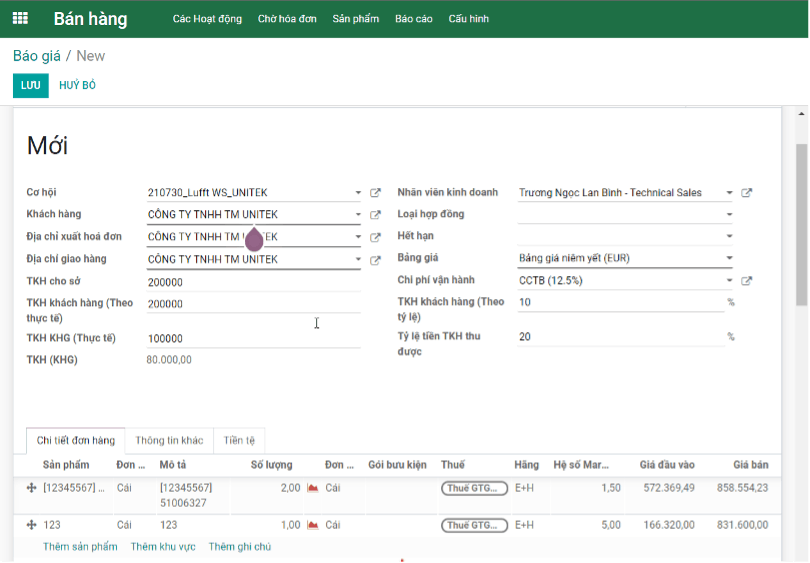The height and width of the screenshot is (563, 810).
Task: Open the Báo cáo menu
Action: click(x=414, y=19)
